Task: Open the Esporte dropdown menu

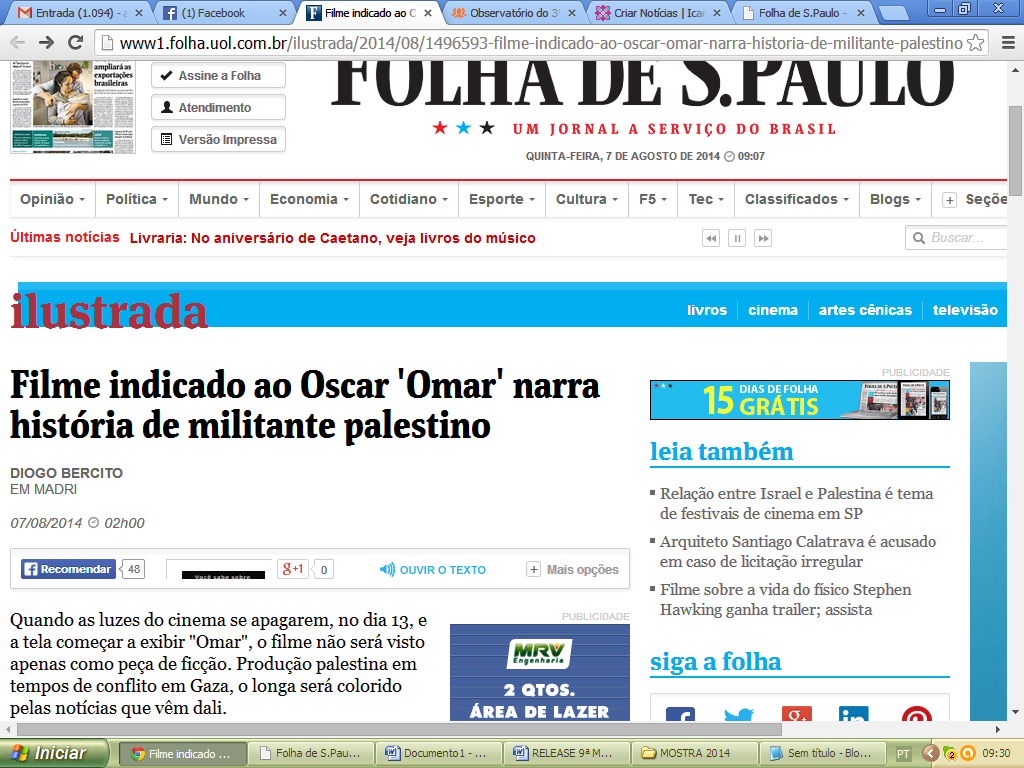Action: click(502, 199)
